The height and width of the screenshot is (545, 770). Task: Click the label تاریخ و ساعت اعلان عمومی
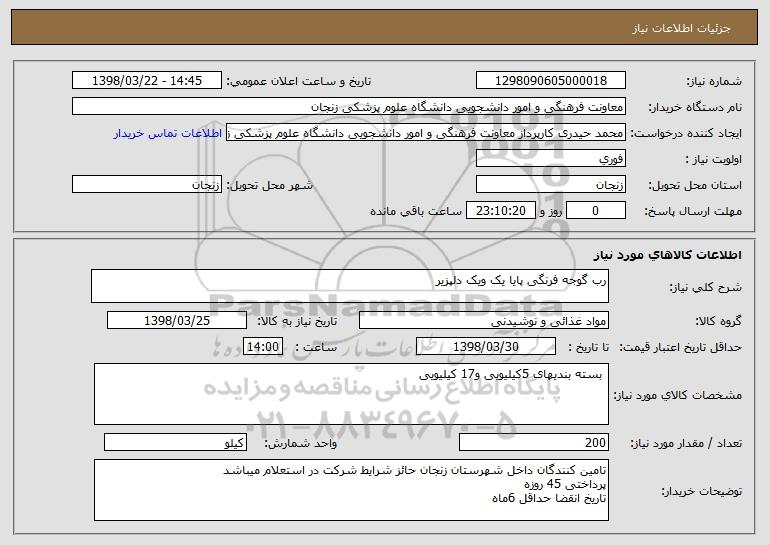click(x=299, y=82)
